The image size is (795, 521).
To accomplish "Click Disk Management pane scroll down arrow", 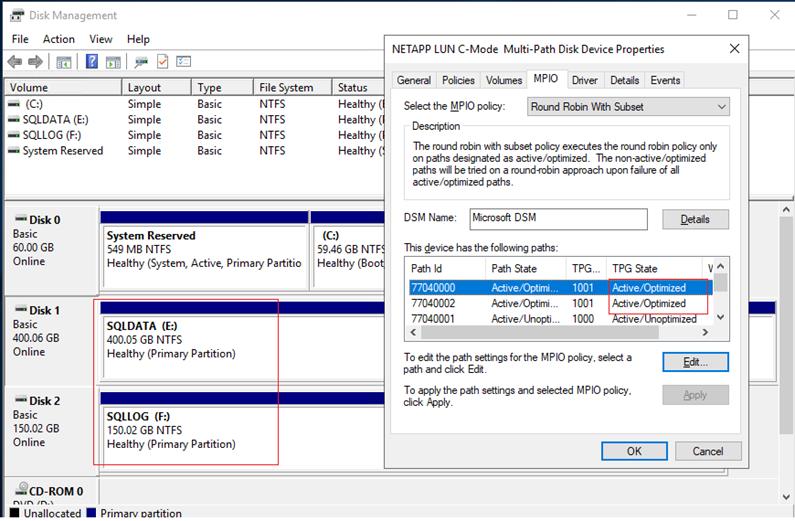I will 786,497.
